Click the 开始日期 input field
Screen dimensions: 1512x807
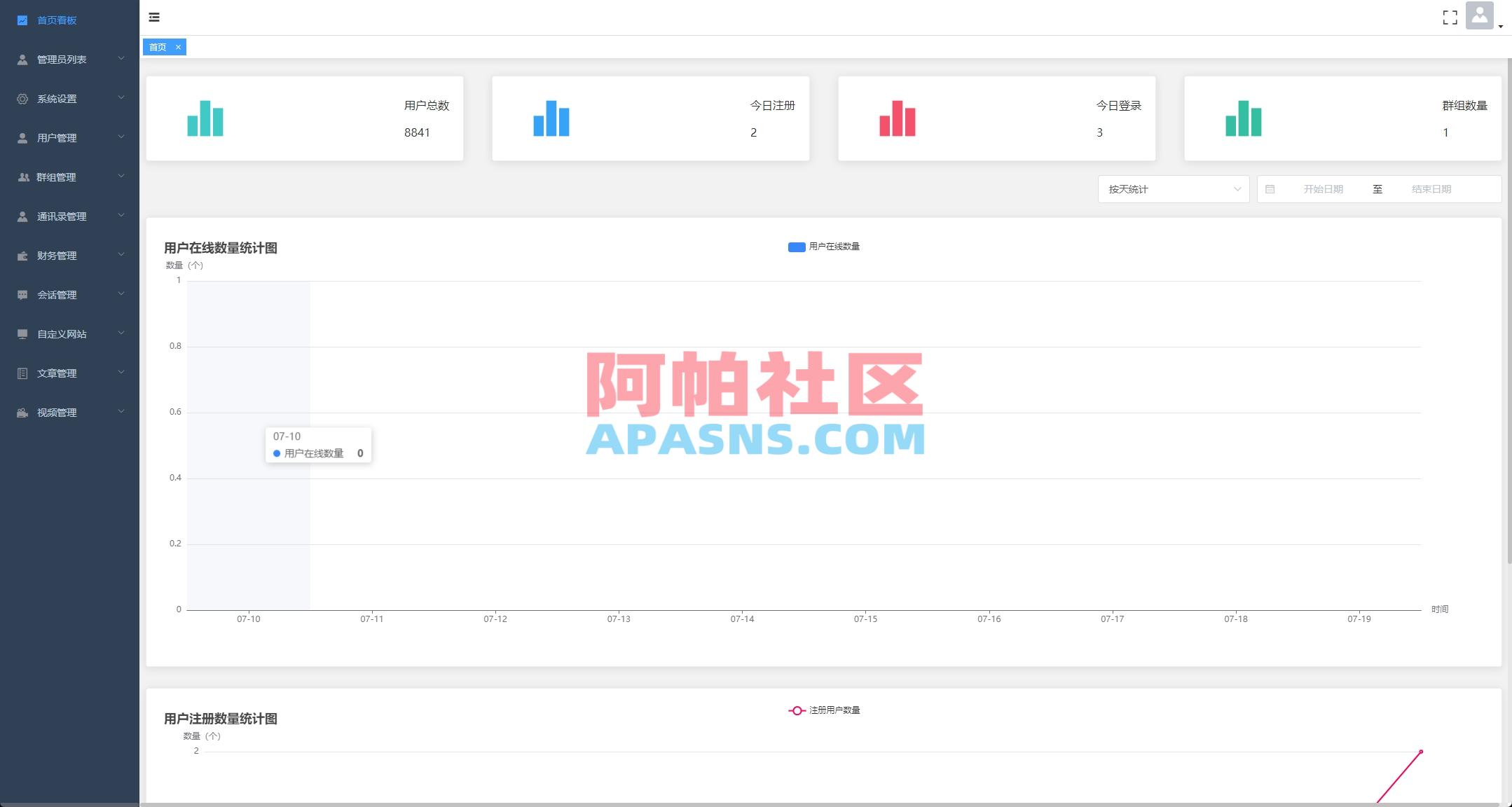click(x=1324, y=188)
